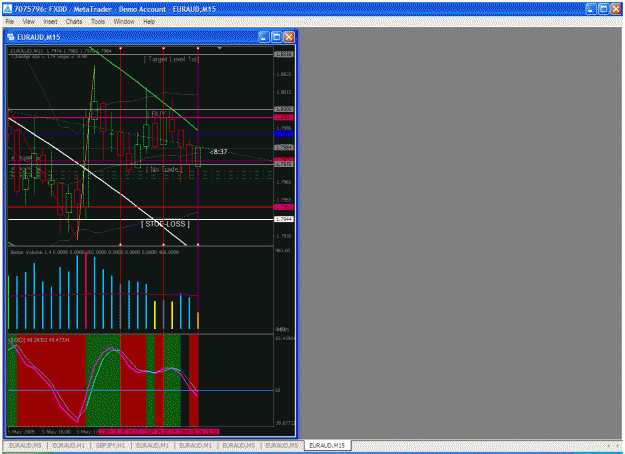
Task: Close the main MetaTrader window
Action: pyautogui.click(x=616, y=9)
